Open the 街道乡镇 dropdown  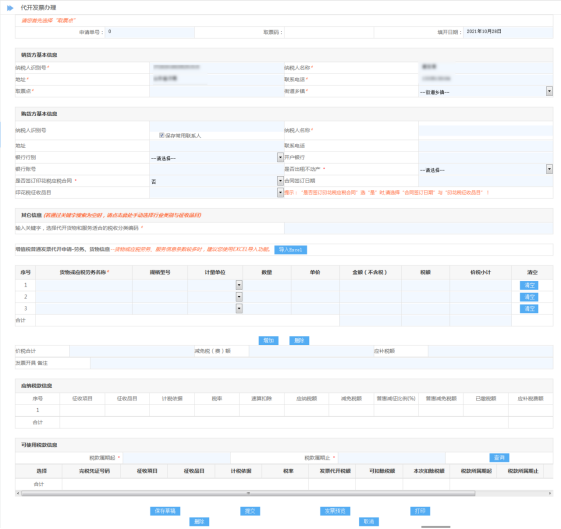[549, 91]
